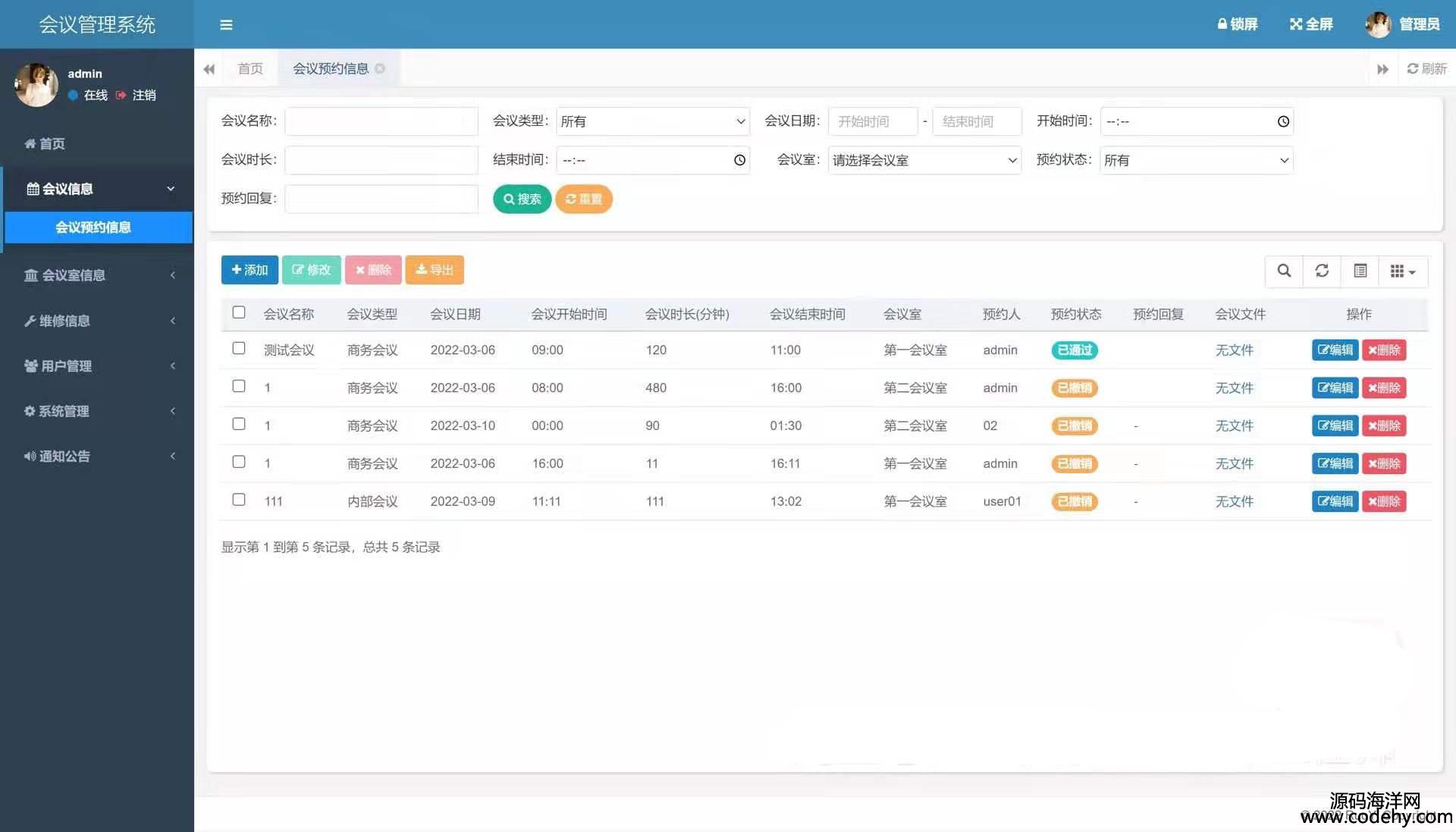Toggle search panel via magnifier icon

[x=1284, y=271]
